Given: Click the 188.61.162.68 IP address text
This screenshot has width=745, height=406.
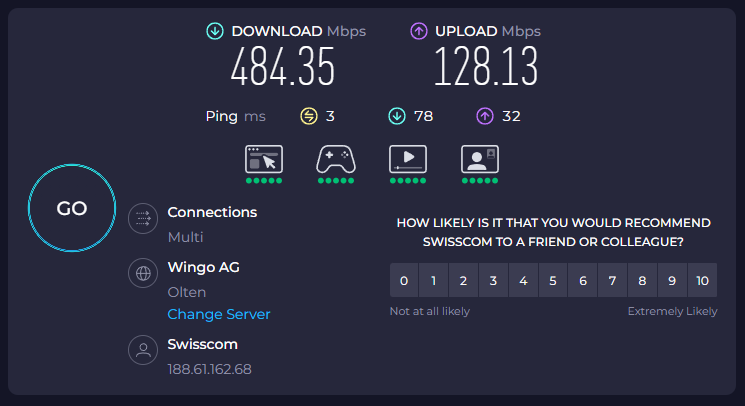Looking at the screenshot, I should click(209, 369).
